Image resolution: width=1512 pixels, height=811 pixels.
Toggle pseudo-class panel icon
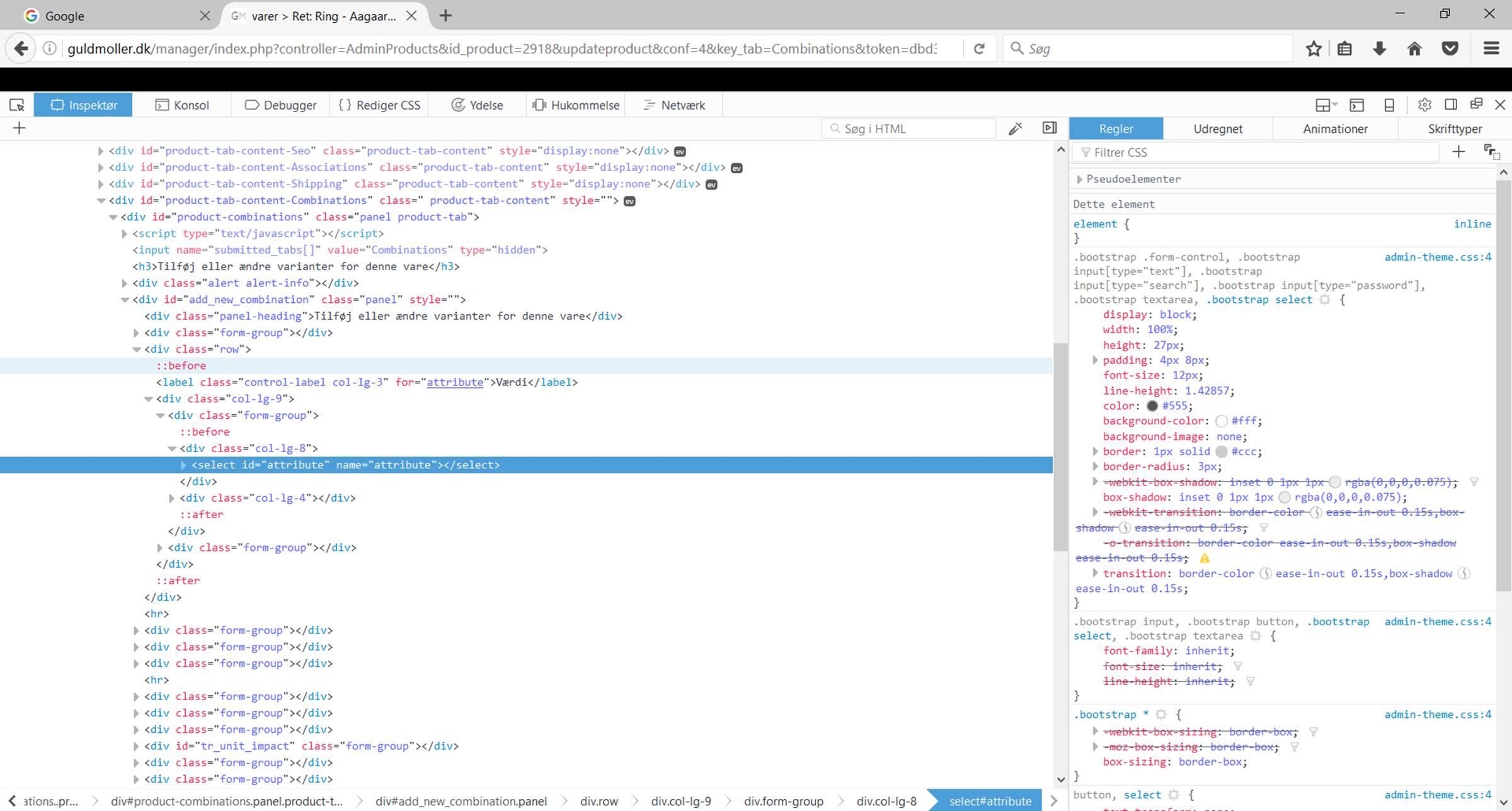pos(1491,152)
